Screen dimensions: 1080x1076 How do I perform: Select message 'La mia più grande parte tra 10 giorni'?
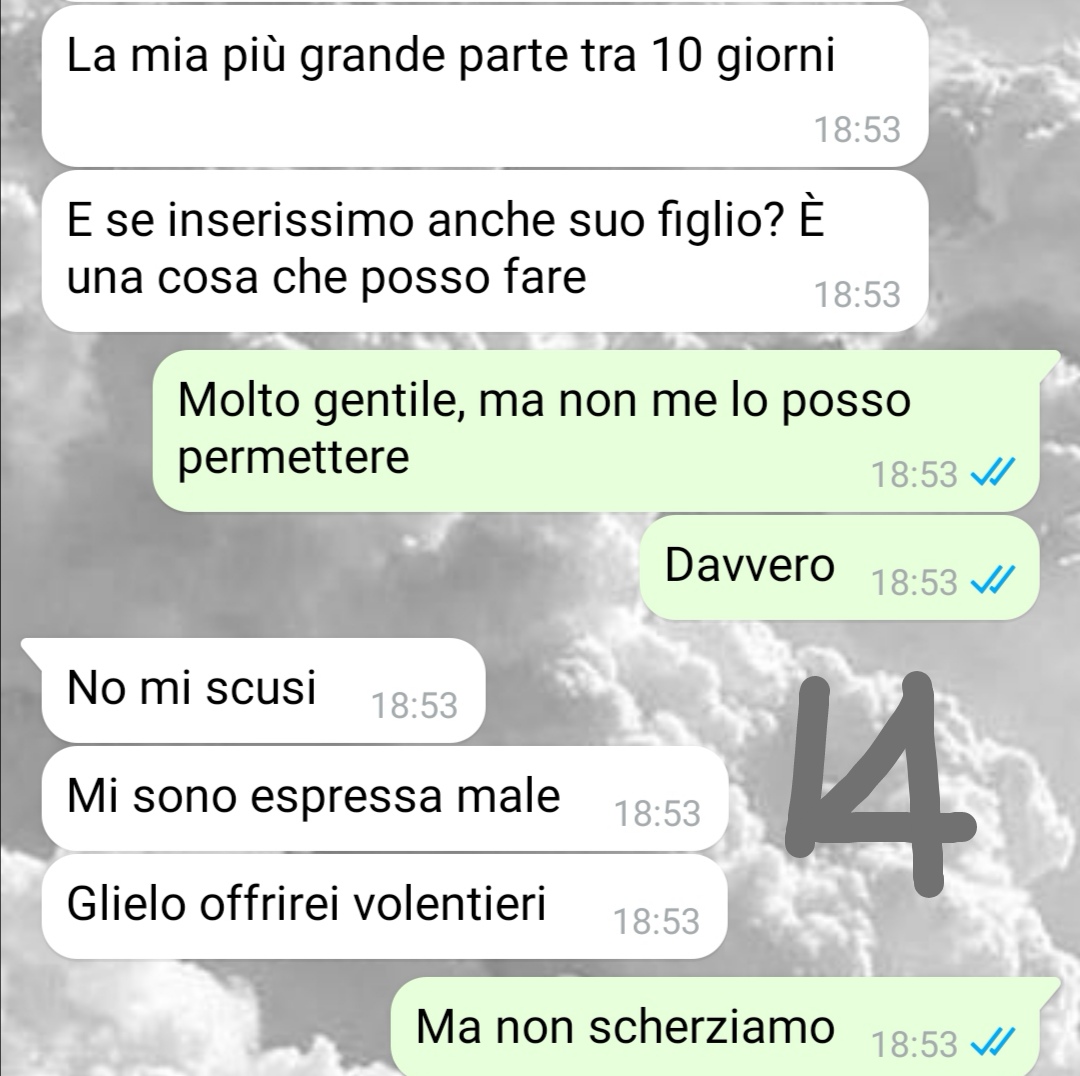tap(485, 86)
